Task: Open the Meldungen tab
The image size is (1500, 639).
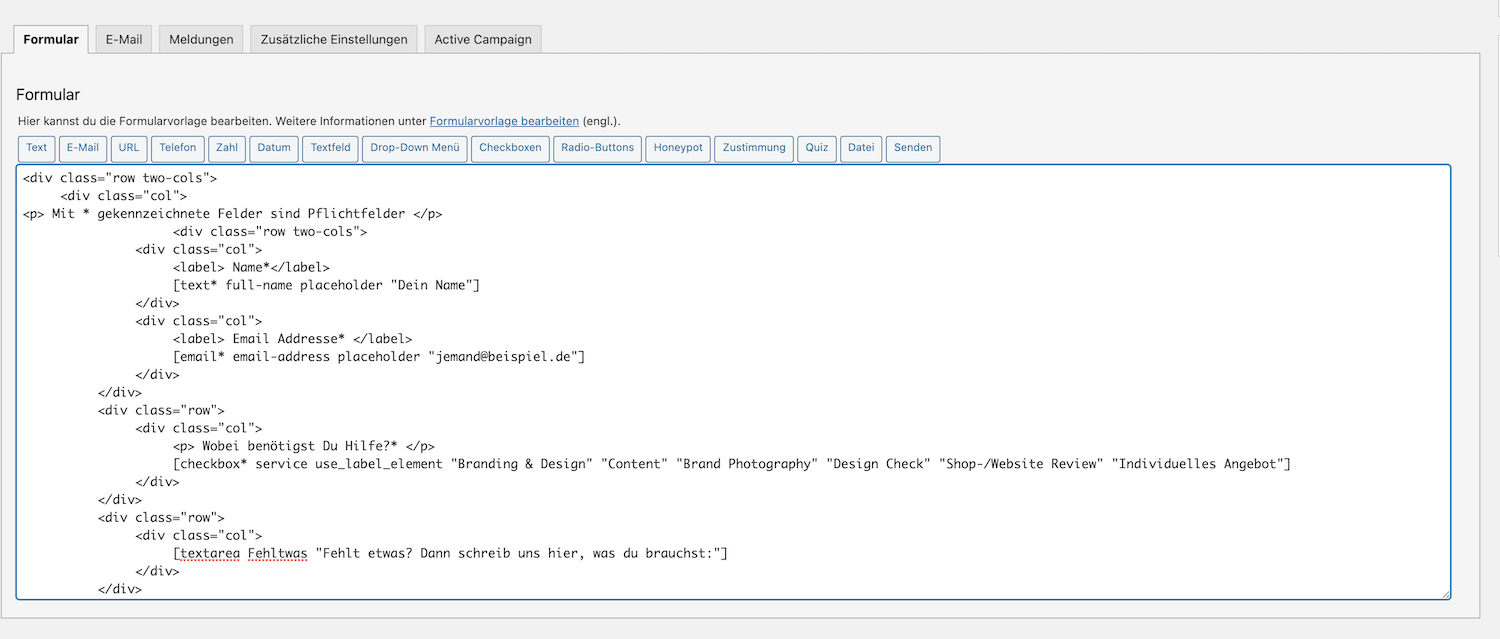Action: tap(201, 40)
